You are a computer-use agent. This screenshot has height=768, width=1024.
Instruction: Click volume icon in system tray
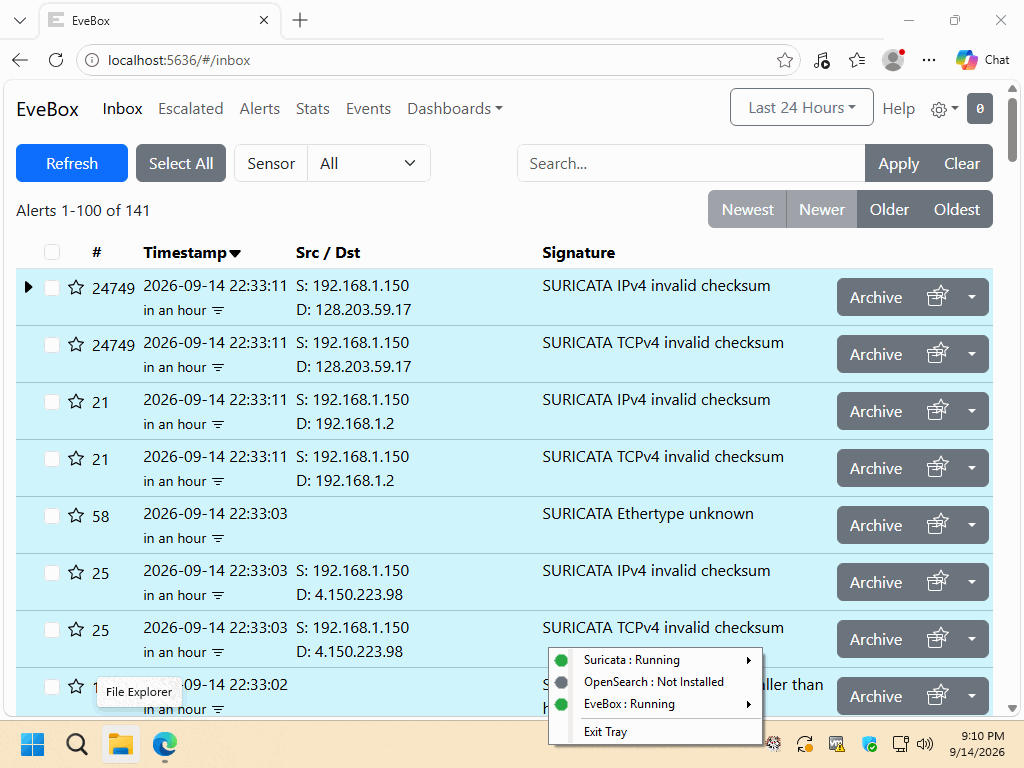[x=925, y=744]
